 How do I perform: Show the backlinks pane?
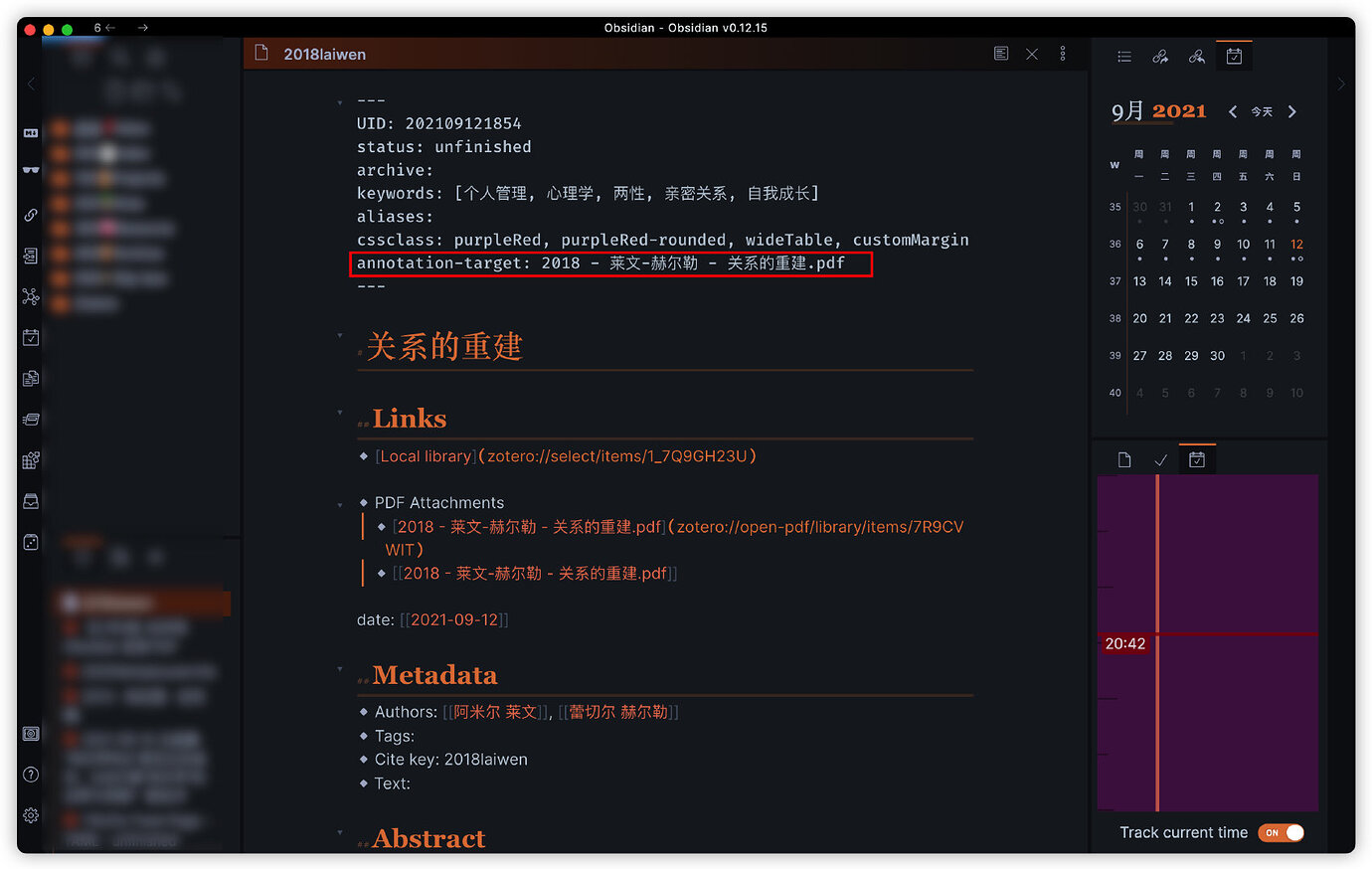1196,56
